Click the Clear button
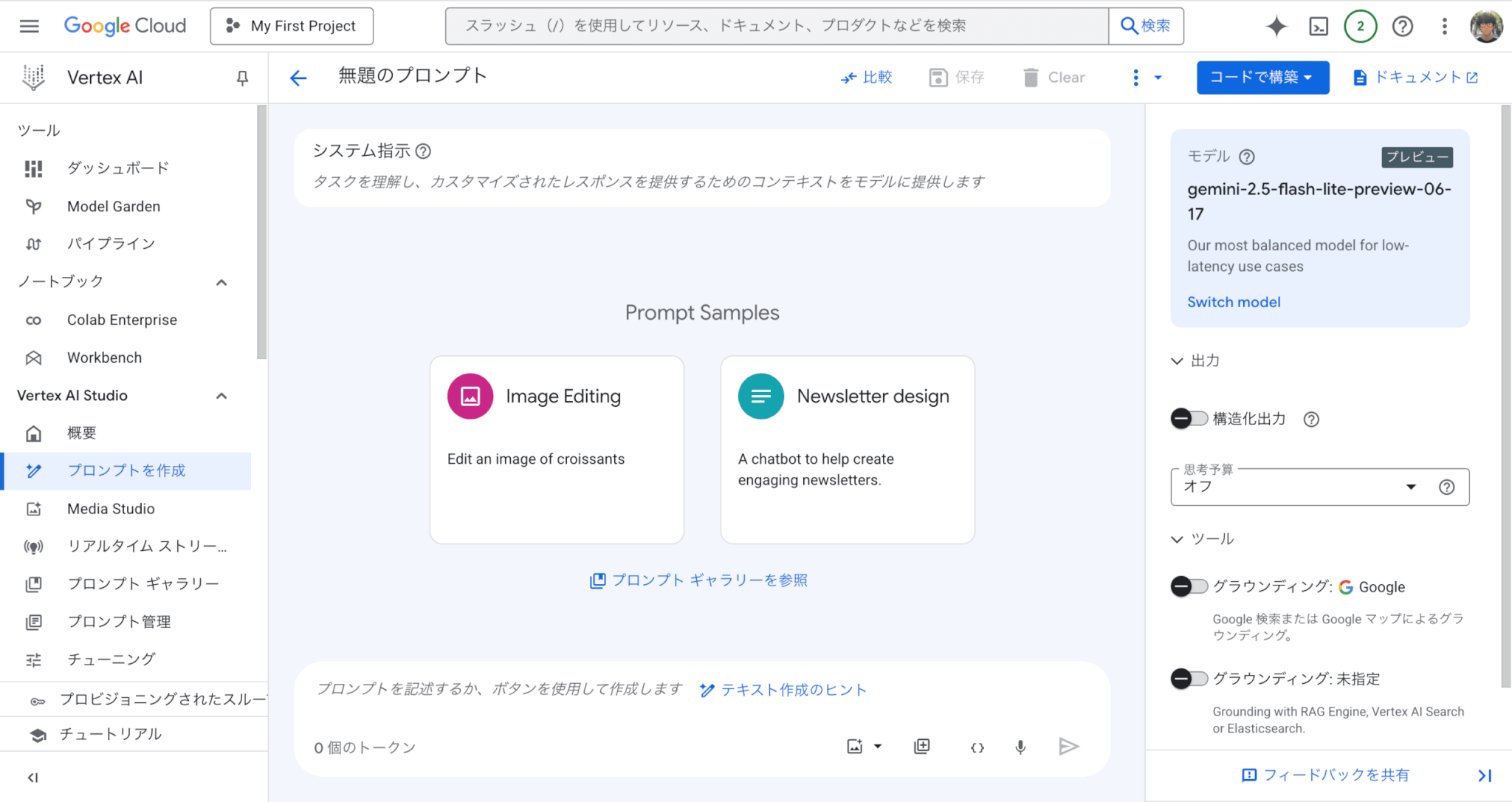Screen dimensions: 1512x802 (1054, 78)
